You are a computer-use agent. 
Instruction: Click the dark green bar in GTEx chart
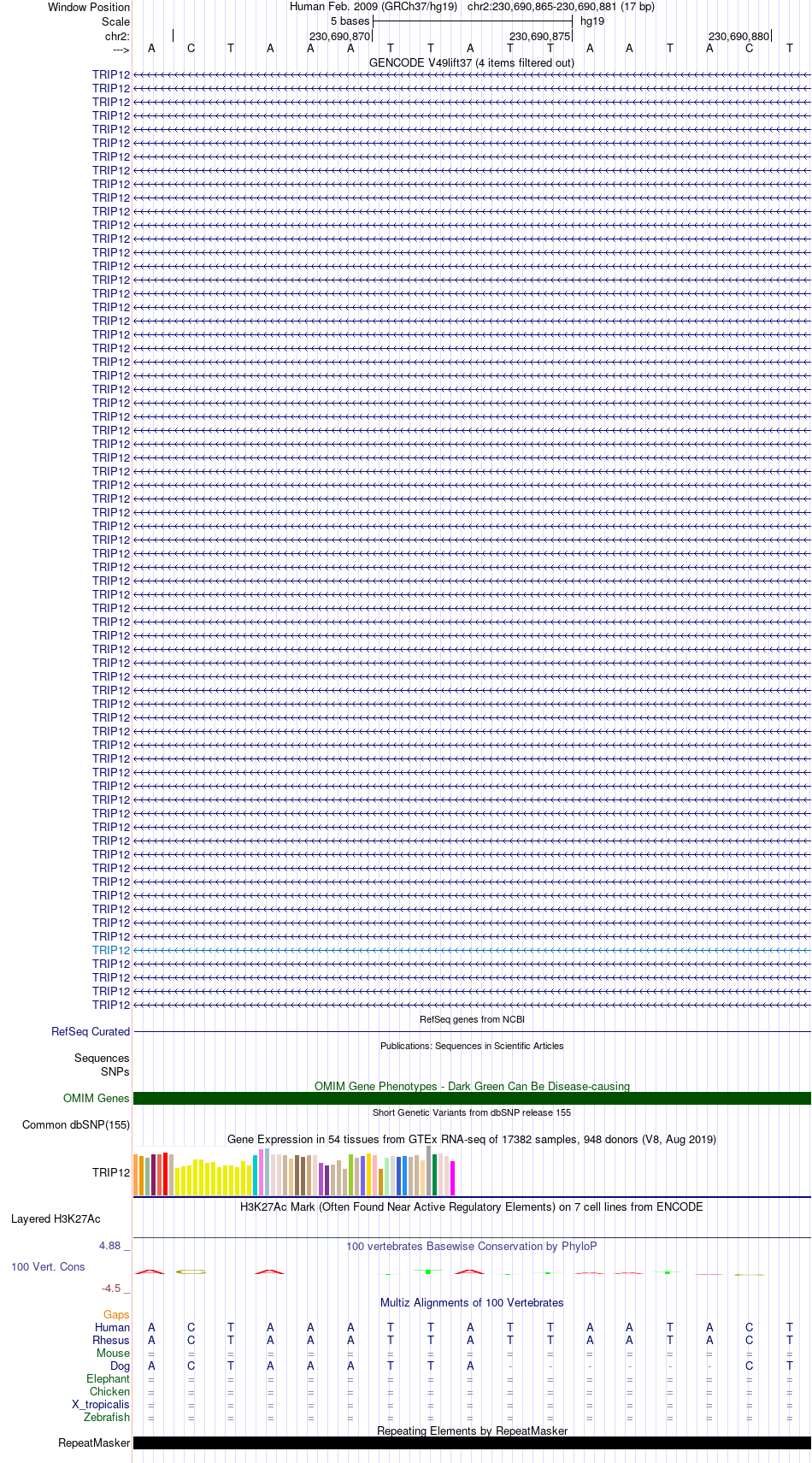[434, 1174]
